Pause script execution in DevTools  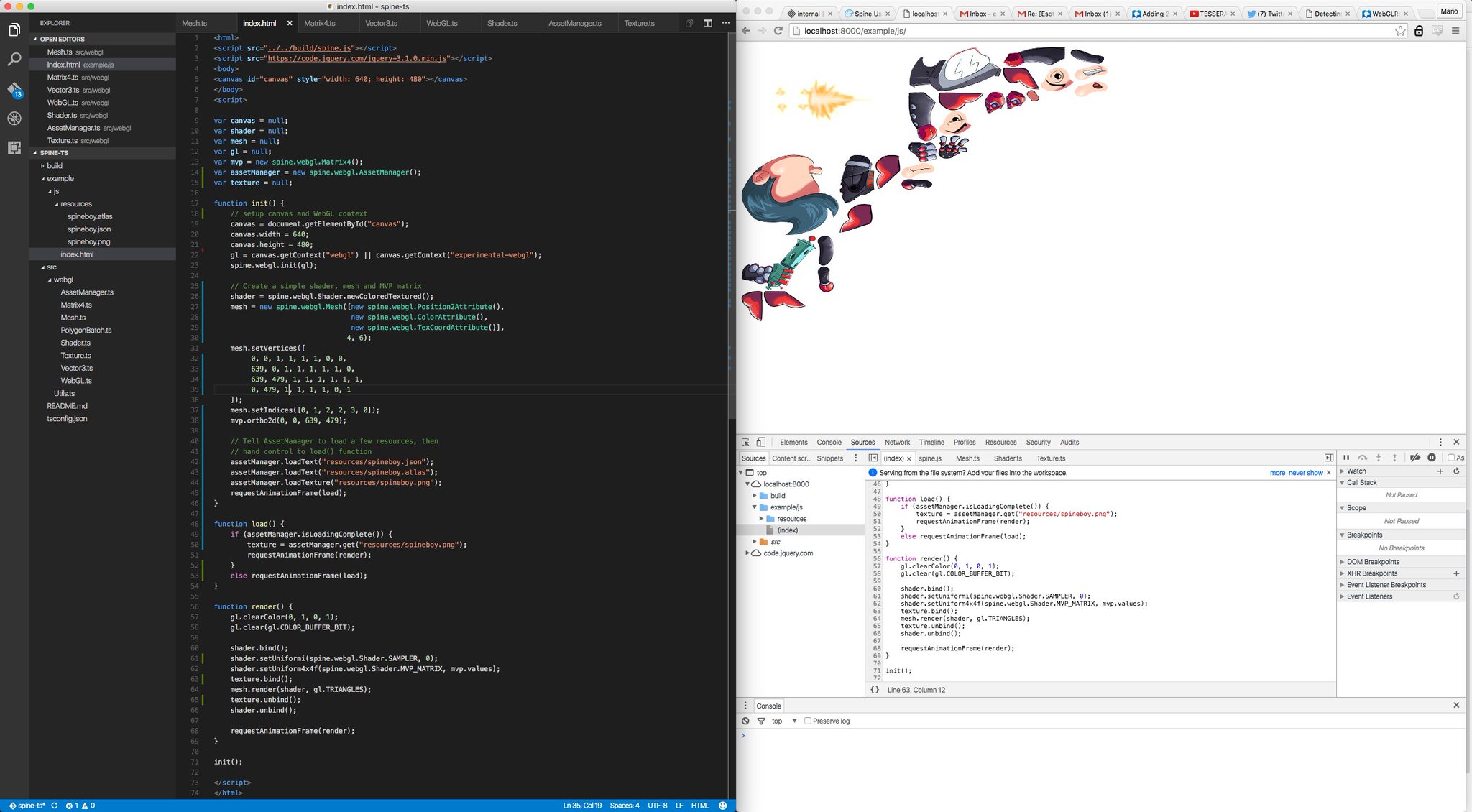[1346, 458]
